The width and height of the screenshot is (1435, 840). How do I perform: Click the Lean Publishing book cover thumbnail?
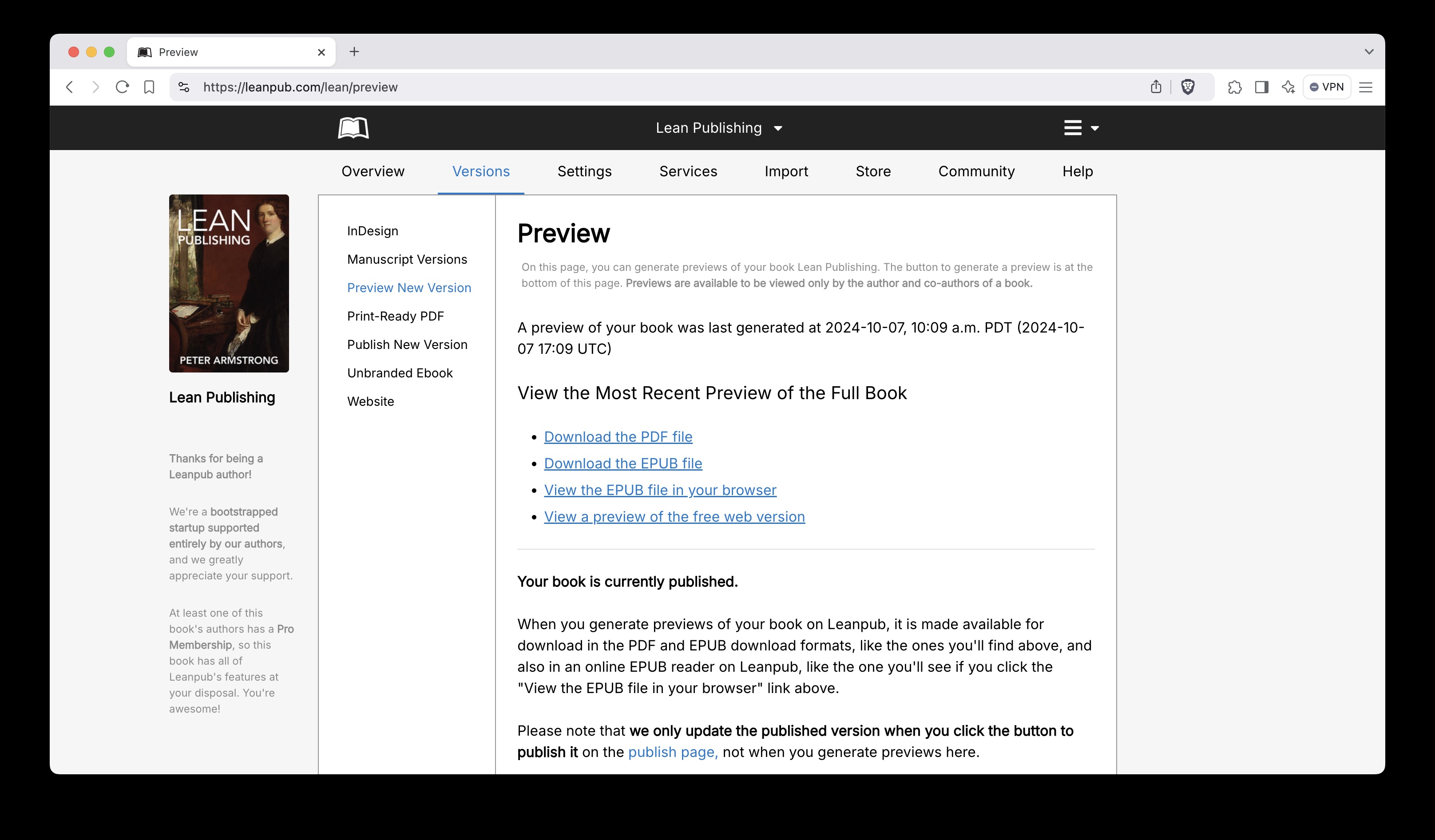pyautogui.click(x=229, y=284)
